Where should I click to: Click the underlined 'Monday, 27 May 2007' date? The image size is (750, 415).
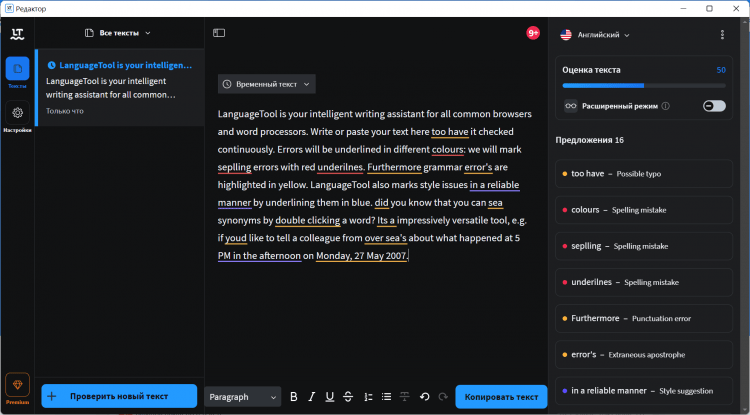point(361,256)
